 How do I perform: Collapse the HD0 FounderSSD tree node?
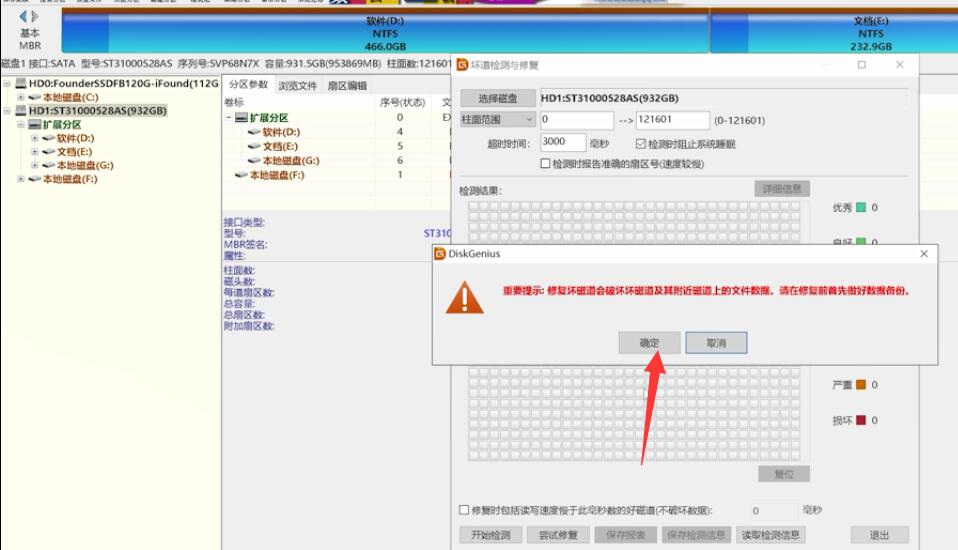pos(7,83)
